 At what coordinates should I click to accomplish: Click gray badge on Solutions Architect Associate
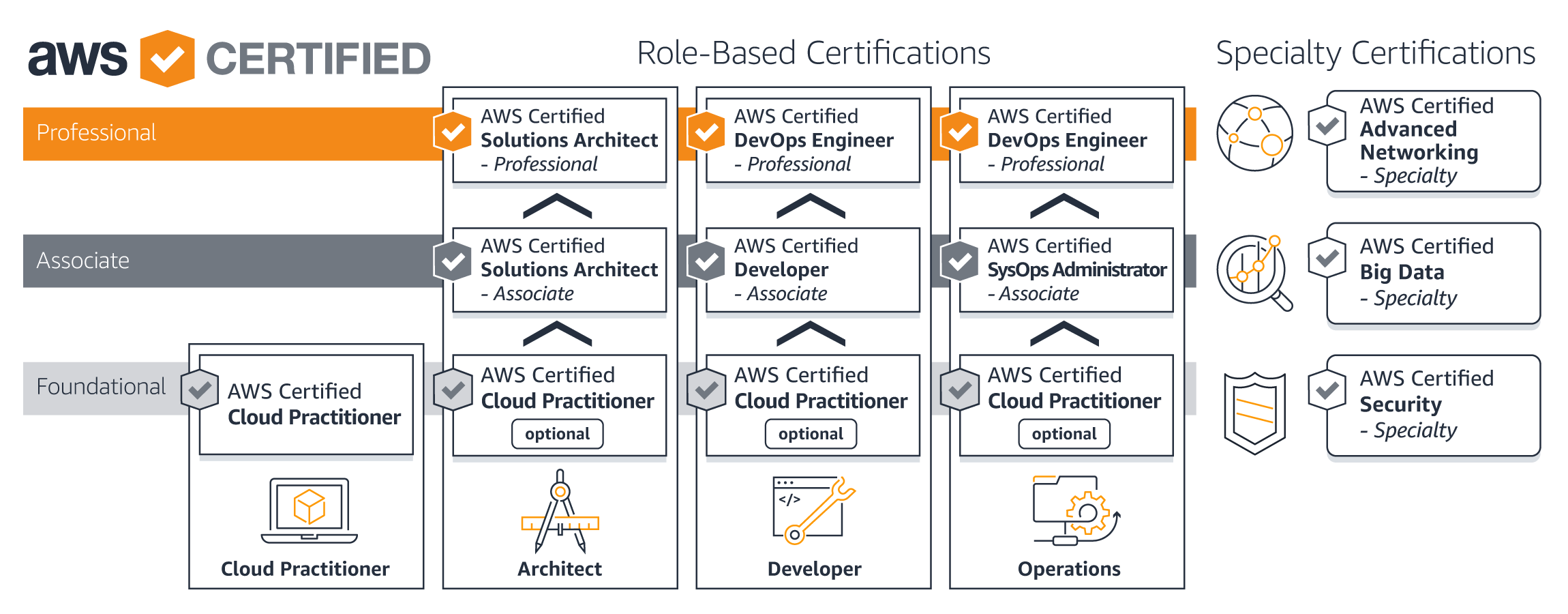tap(453, 261)
